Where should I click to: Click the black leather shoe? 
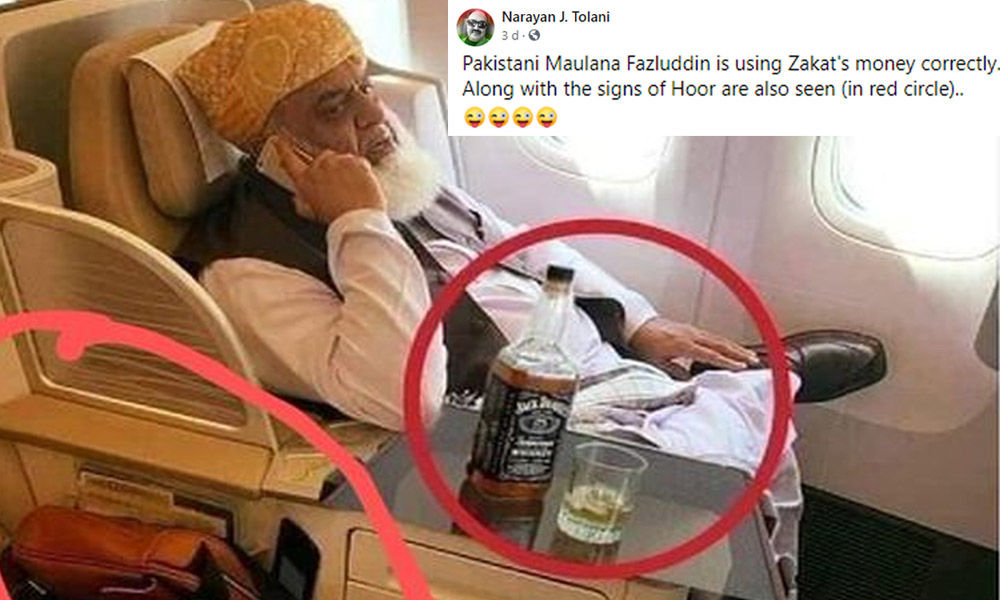[829, 365]
